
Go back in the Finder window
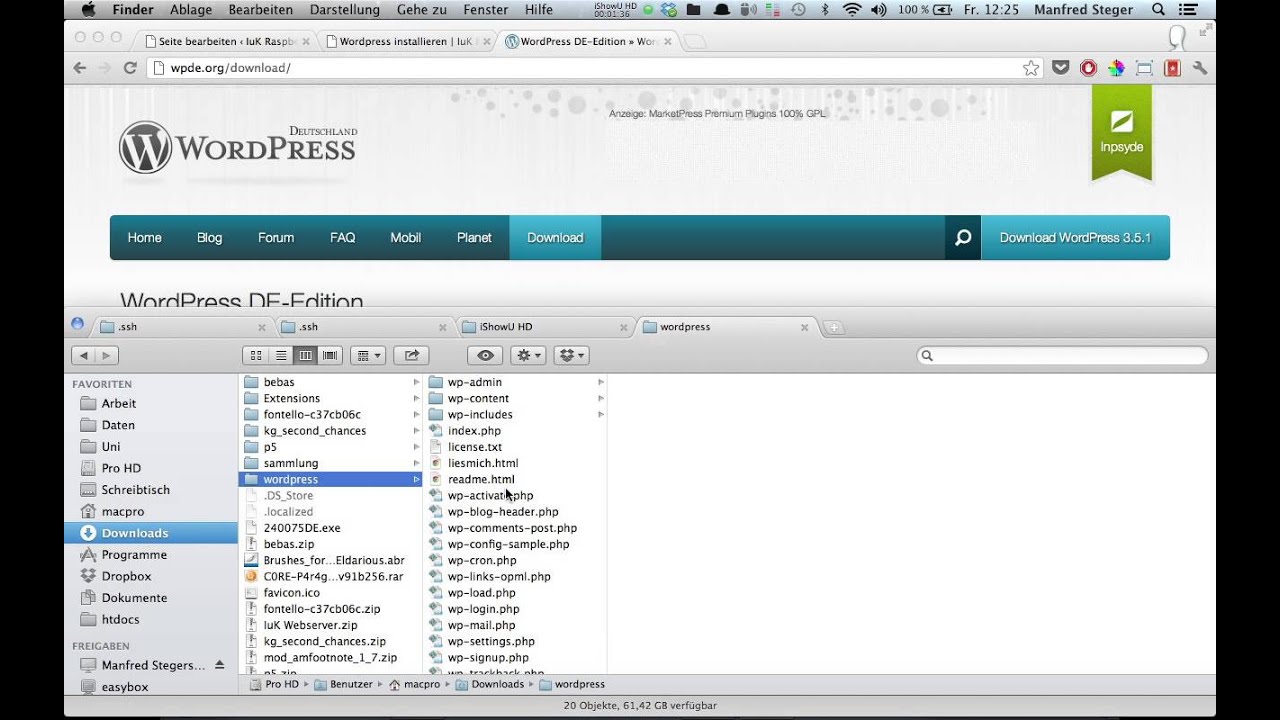click(x=83, y=355)
